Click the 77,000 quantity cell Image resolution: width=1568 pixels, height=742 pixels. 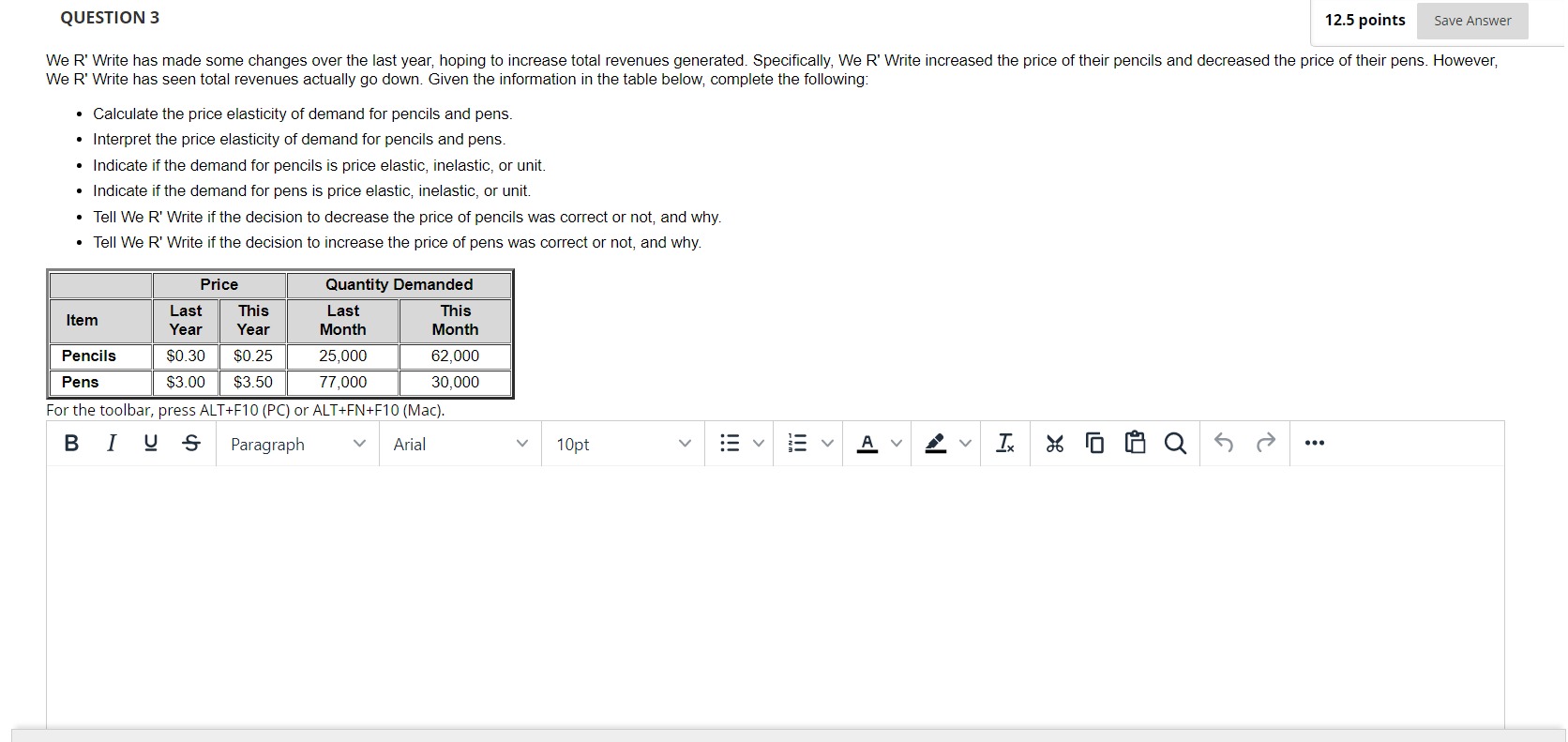click(x=343, y=382)
